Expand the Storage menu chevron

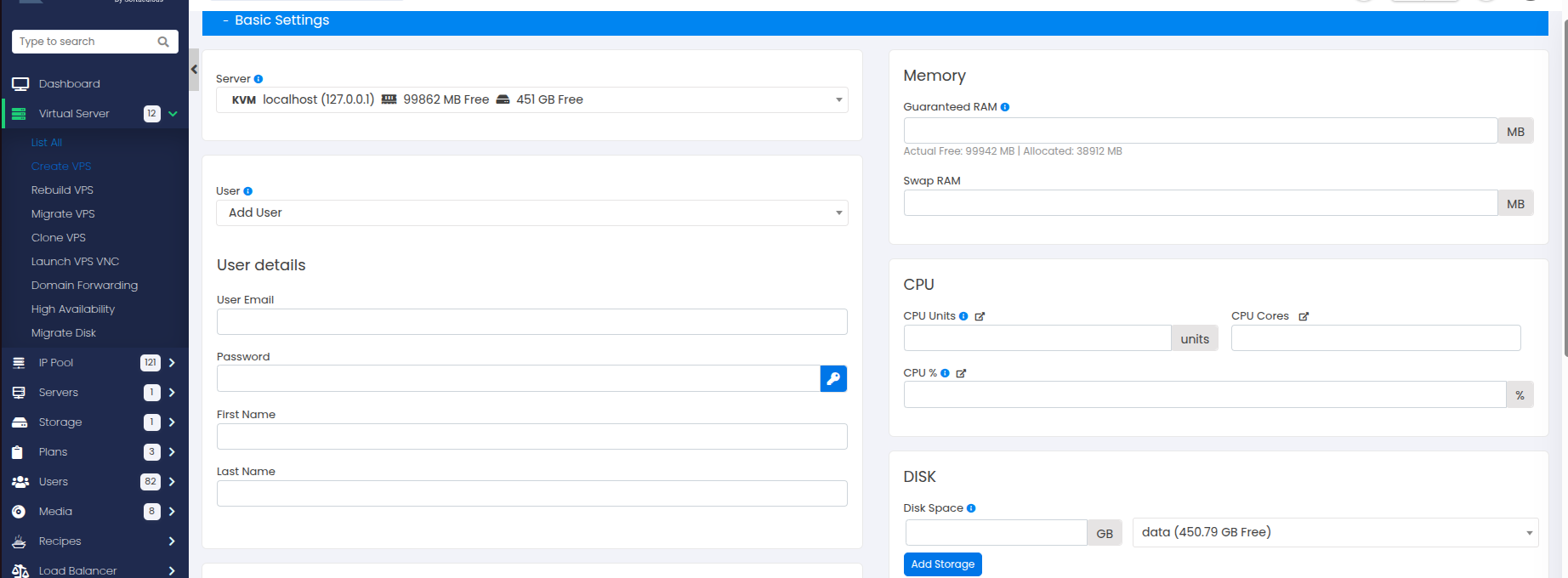pyautogui.click(x=172, y=422)
